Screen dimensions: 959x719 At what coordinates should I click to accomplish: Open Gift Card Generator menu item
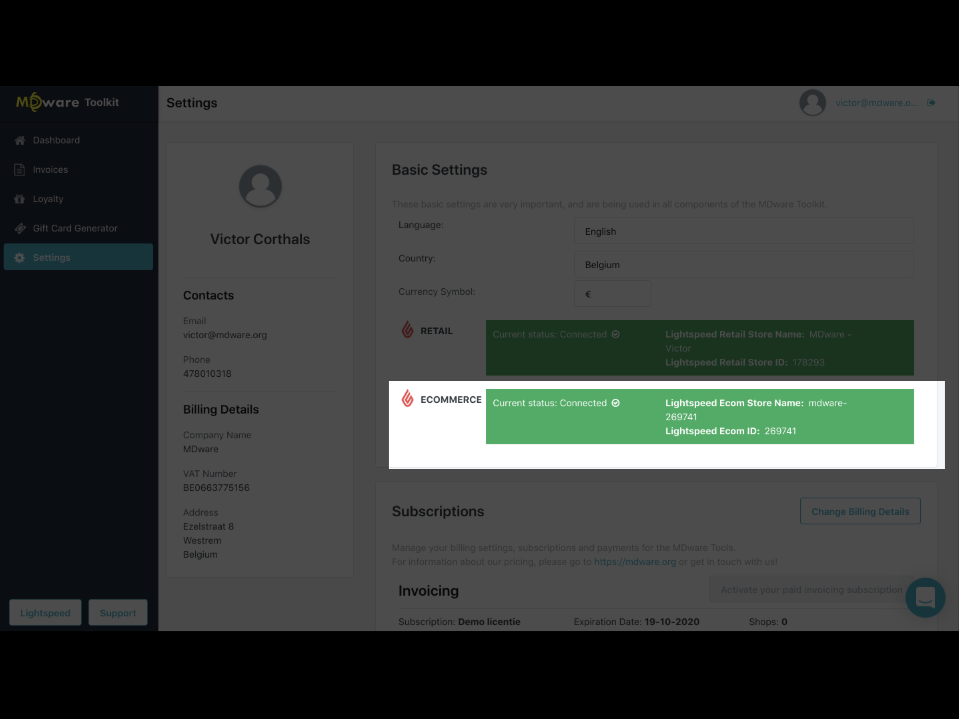point(78,228)
